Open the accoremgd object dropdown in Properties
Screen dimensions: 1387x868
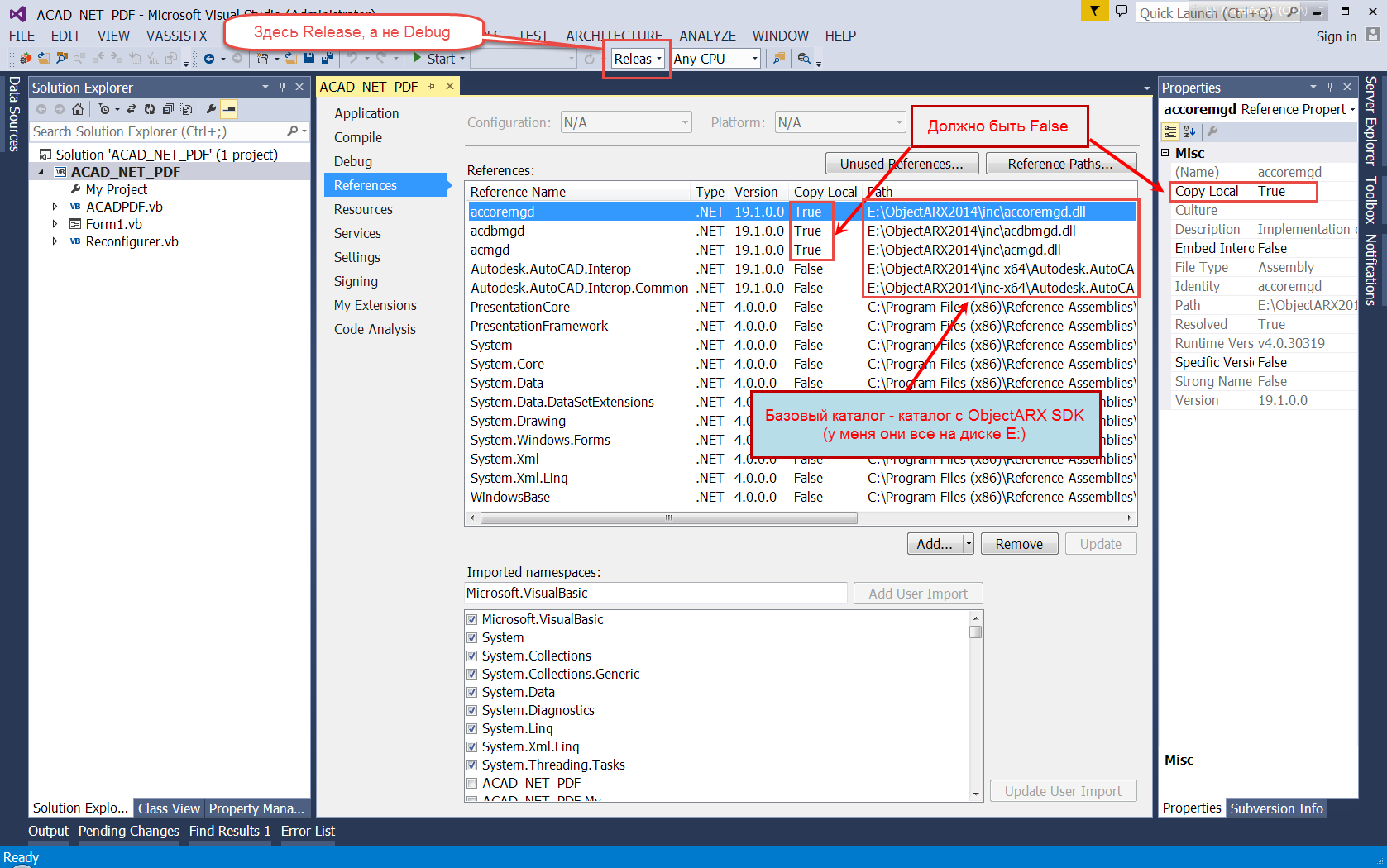(x=1353, y=109)
